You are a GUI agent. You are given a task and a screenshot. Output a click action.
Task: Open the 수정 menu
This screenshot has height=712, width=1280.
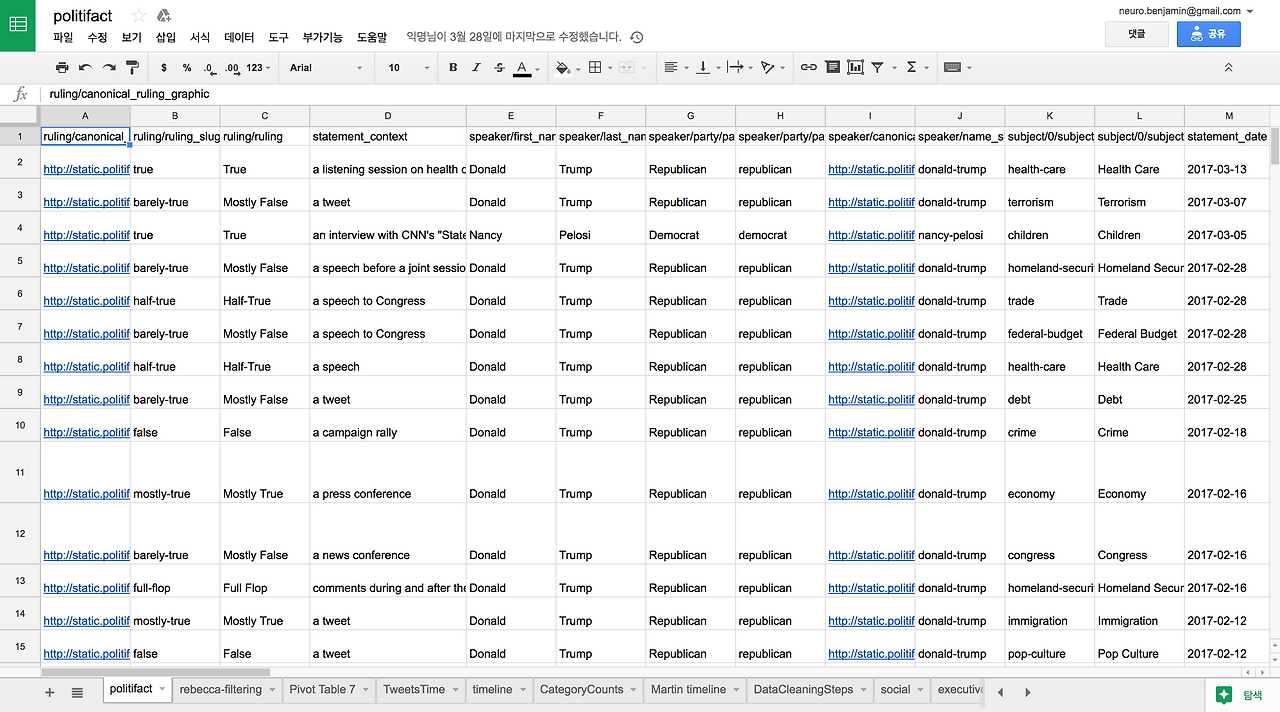coord(97,37)
